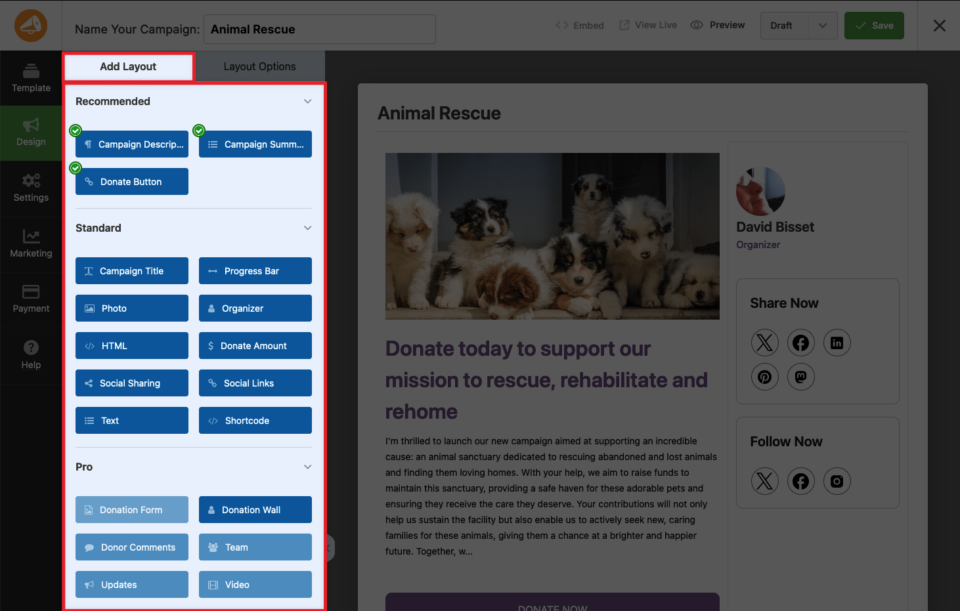Click the Preview button
Image resolution: width=960 pixels, height=611 pixels.
[x=718, y=25]
